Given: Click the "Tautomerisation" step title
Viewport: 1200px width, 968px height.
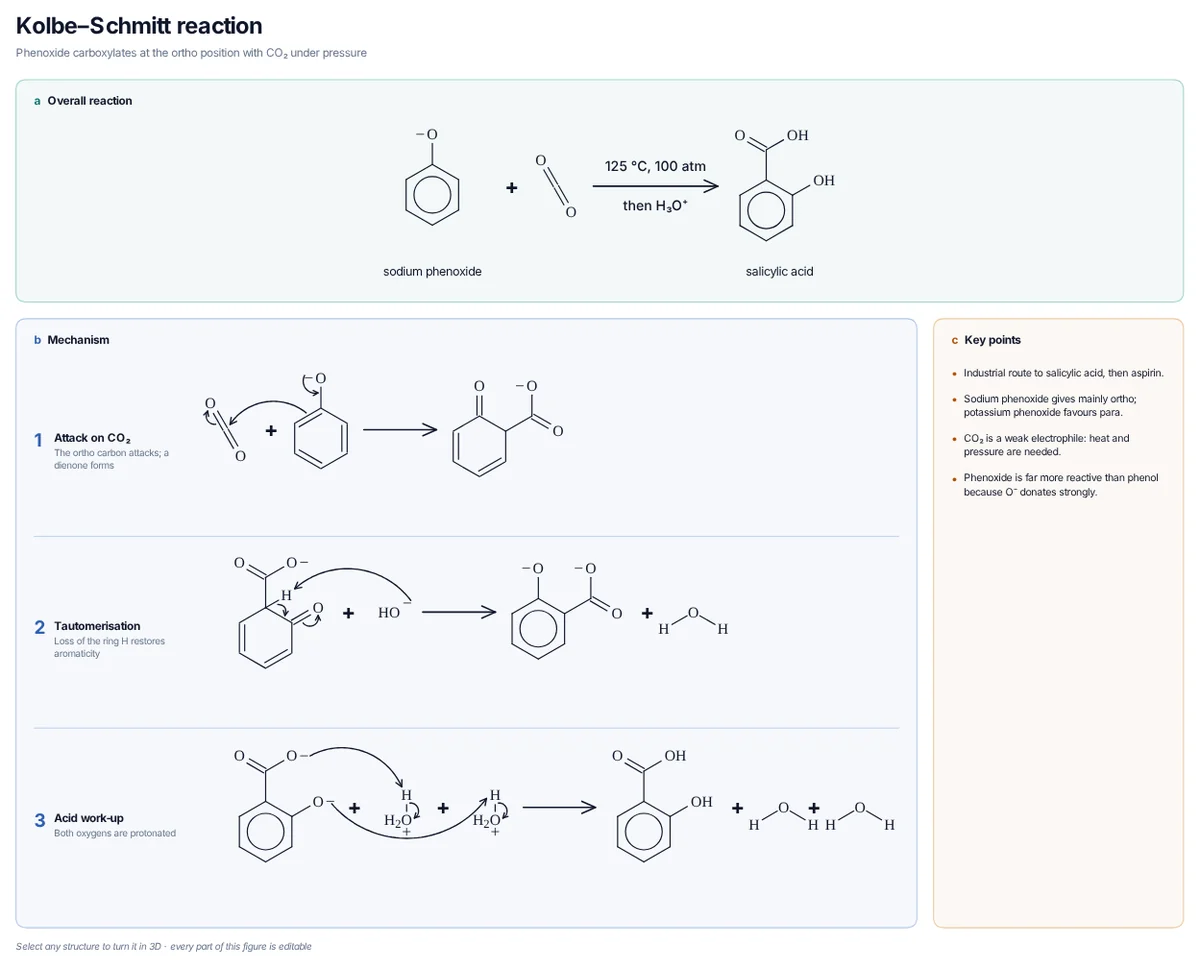Looking at the screenshot, I should 97,626.
